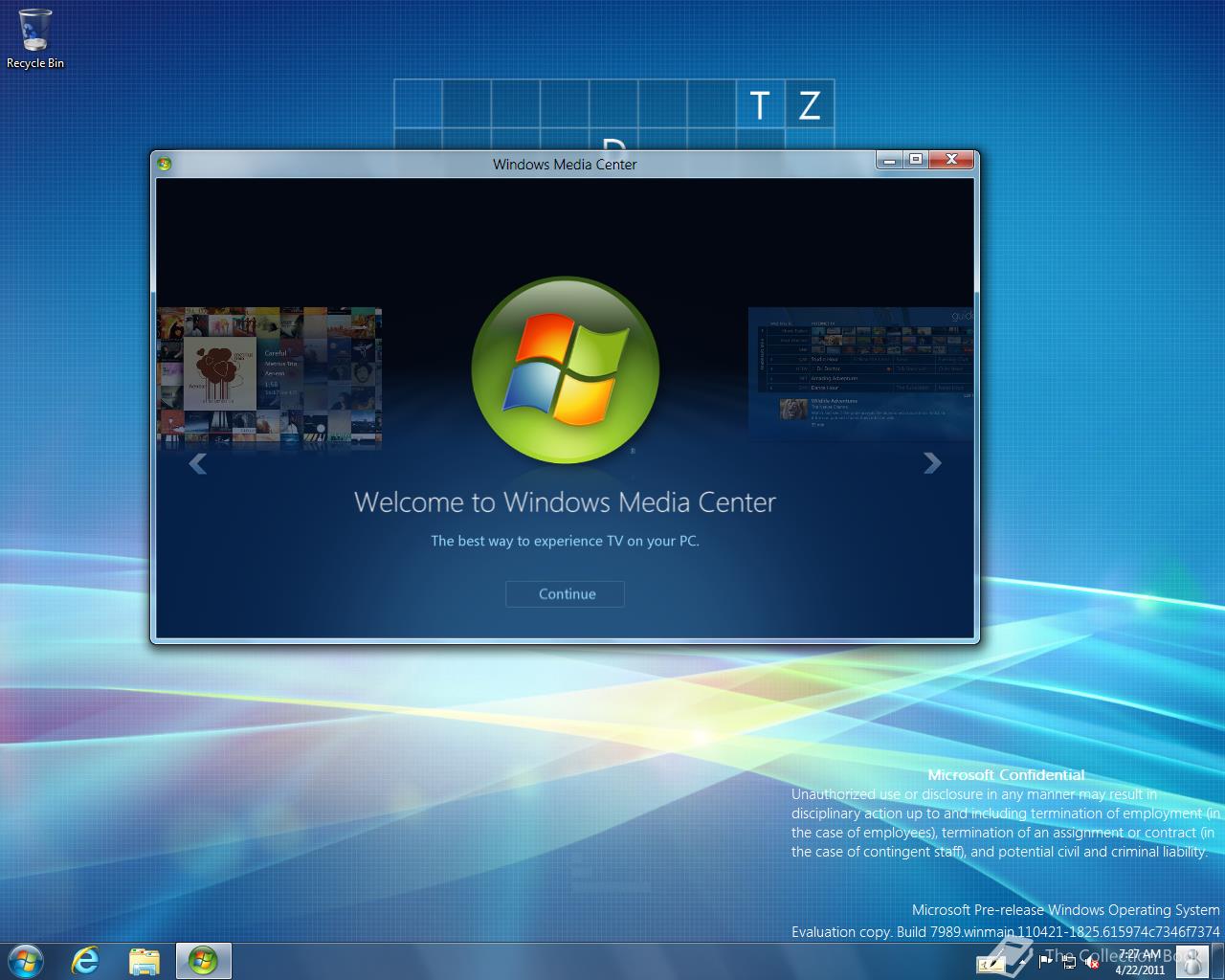Maximize the Windows Media Center window

[916, 160]
